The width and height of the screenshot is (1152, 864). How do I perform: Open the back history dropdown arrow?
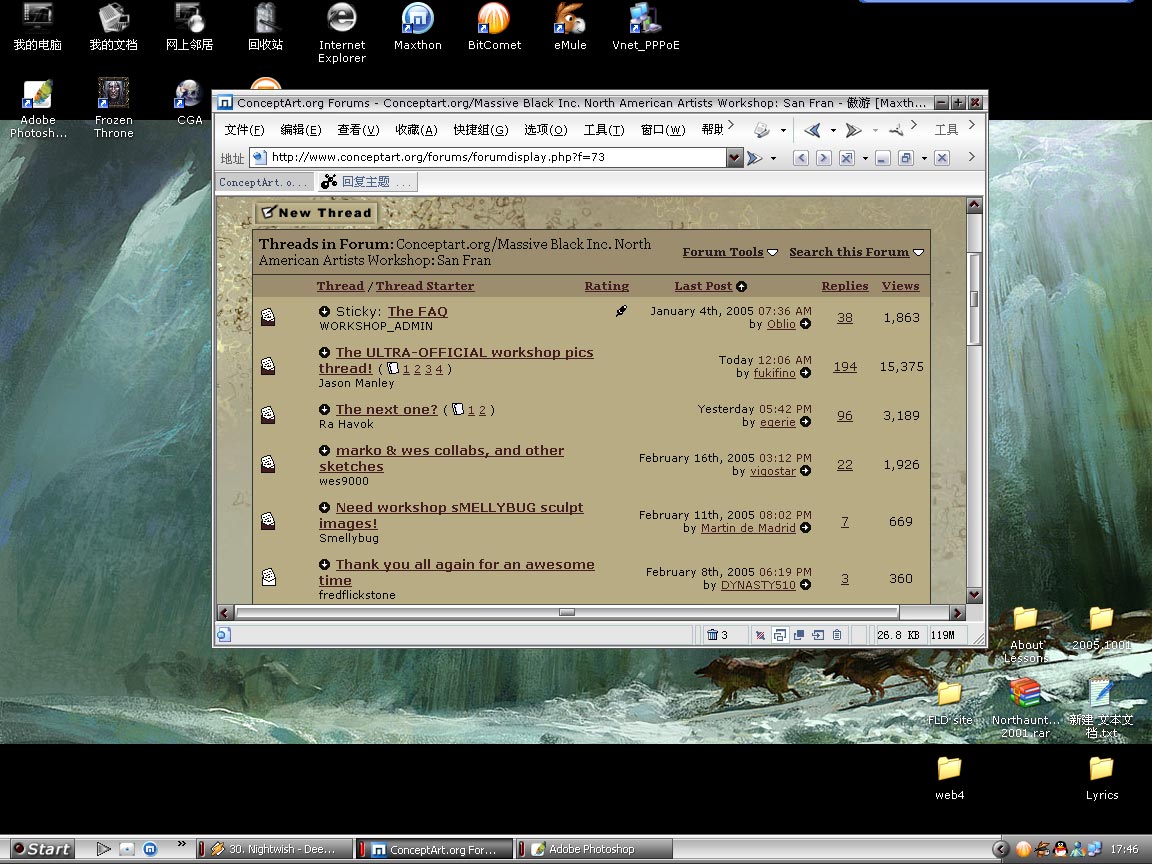pyautogui.click(x=833, y=131)
